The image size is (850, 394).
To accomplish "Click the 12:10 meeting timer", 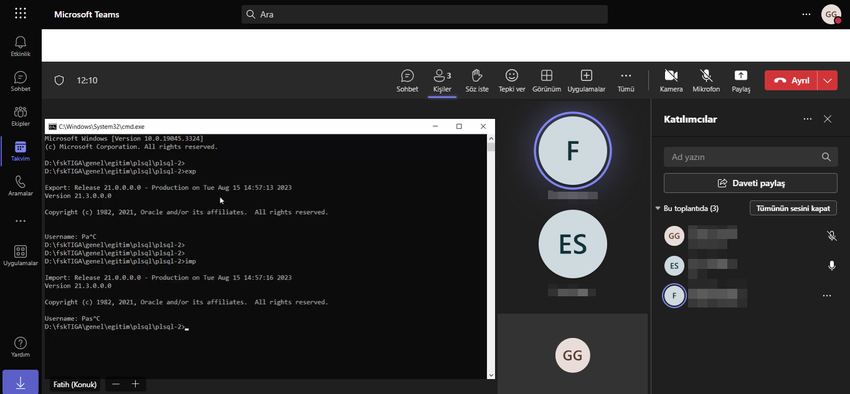I will [x=87, y=80].
